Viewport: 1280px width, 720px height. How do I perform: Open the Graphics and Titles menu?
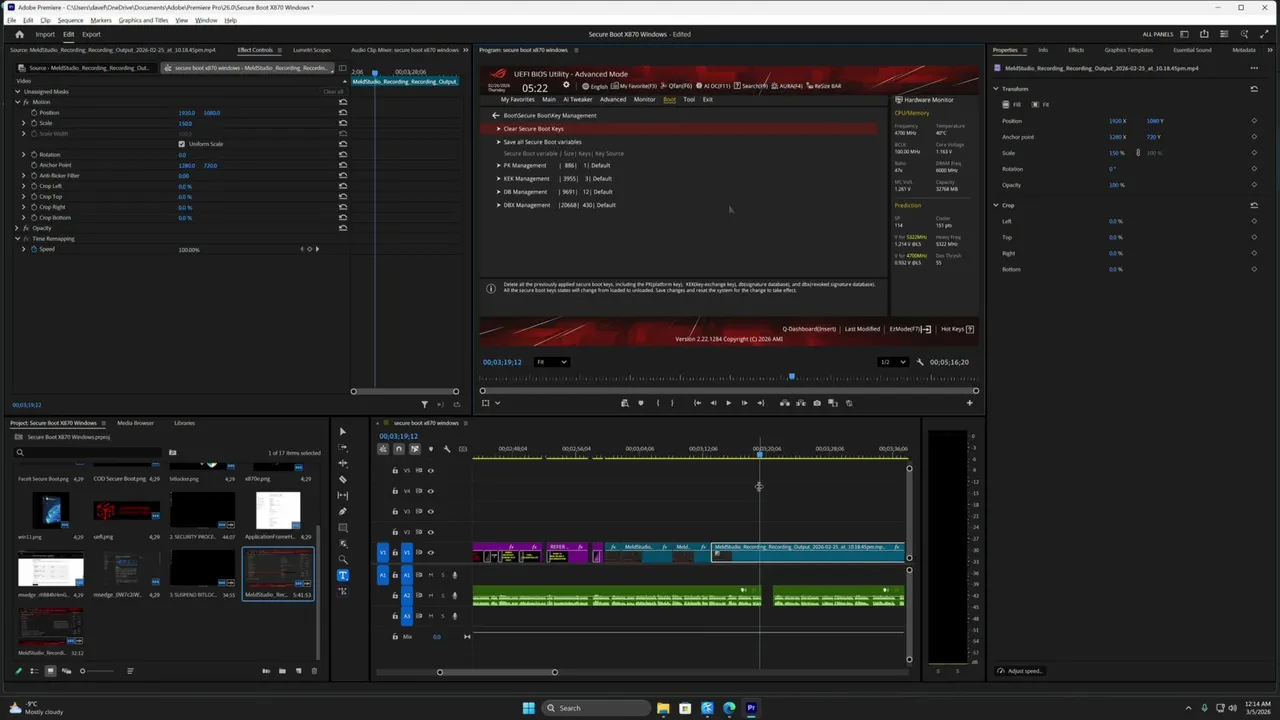(143, 20)
